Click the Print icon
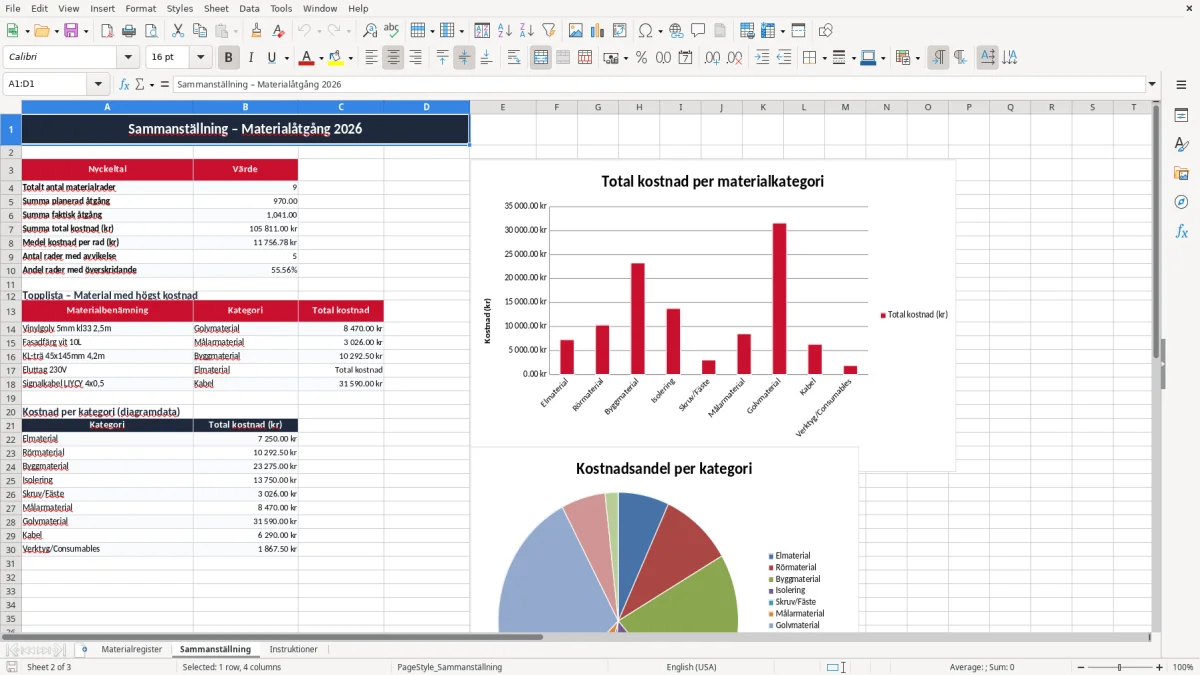The height and width of the screenshot is (675, 1200). [x=129, y=31]
